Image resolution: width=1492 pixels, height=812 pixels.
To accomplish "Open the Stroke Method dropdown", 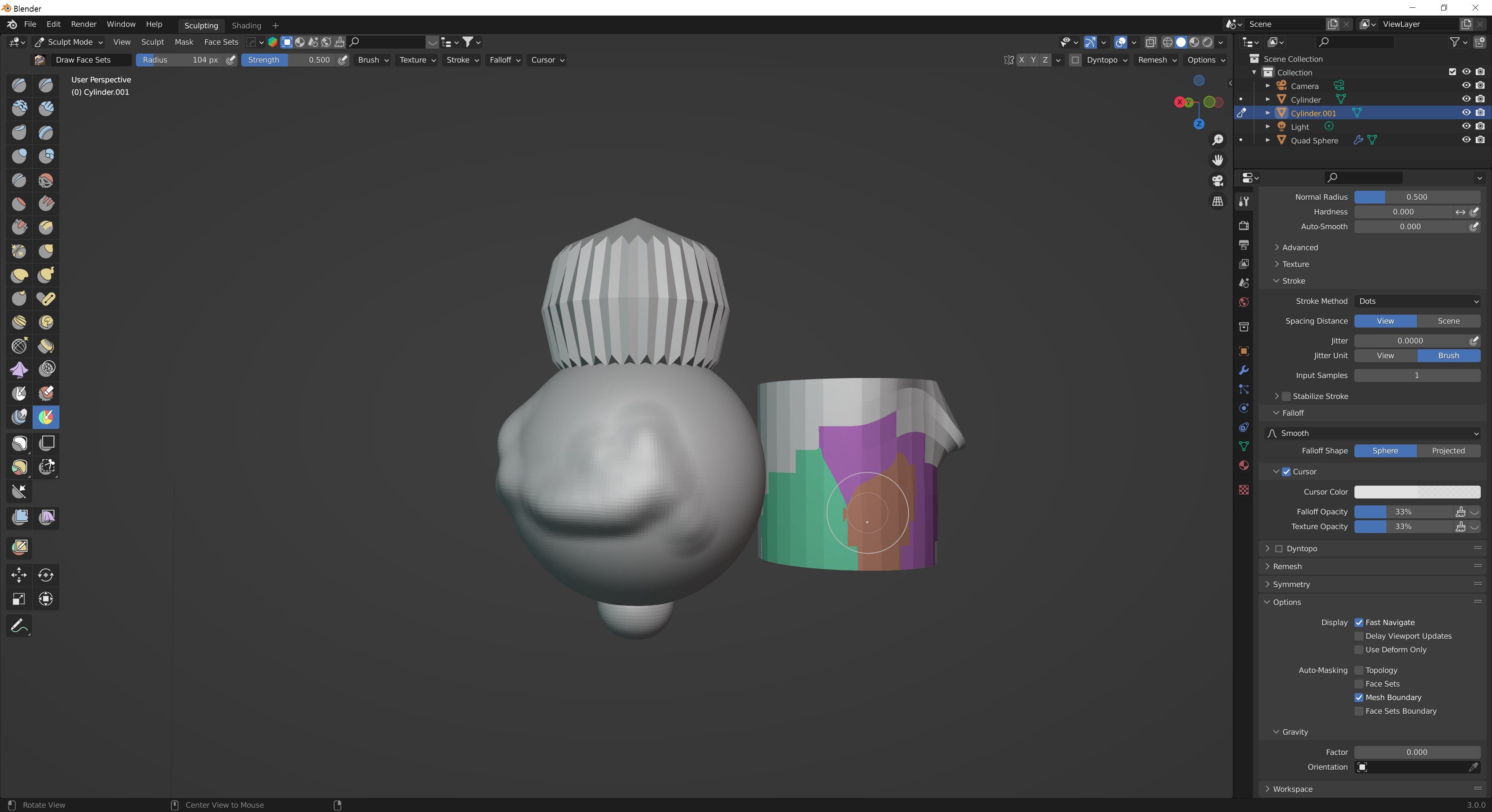I will coord(1417,301).
